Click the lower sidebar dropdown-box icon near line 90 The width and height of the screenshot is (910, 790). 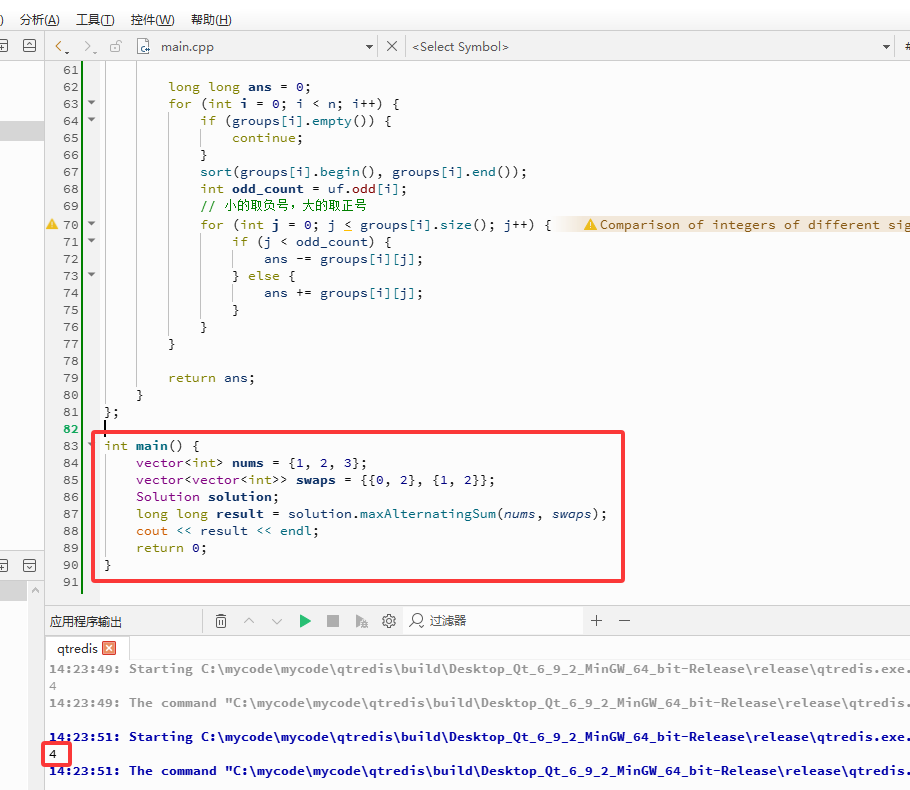click(30, 565)
